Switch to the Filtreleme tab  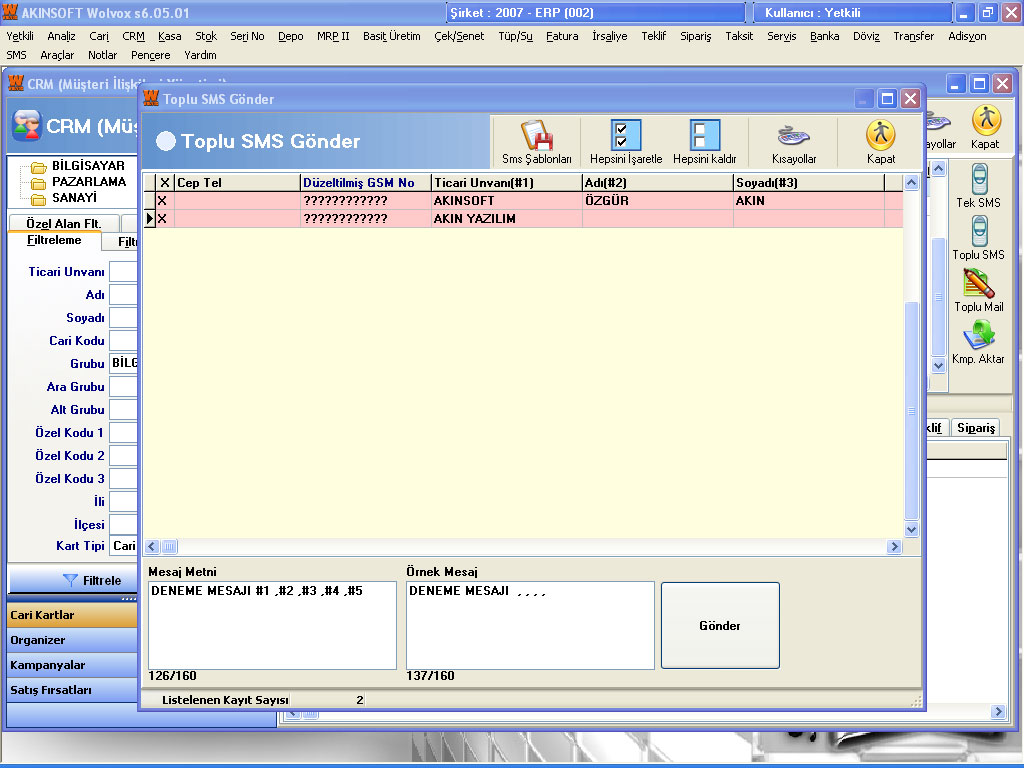[54, 240]
